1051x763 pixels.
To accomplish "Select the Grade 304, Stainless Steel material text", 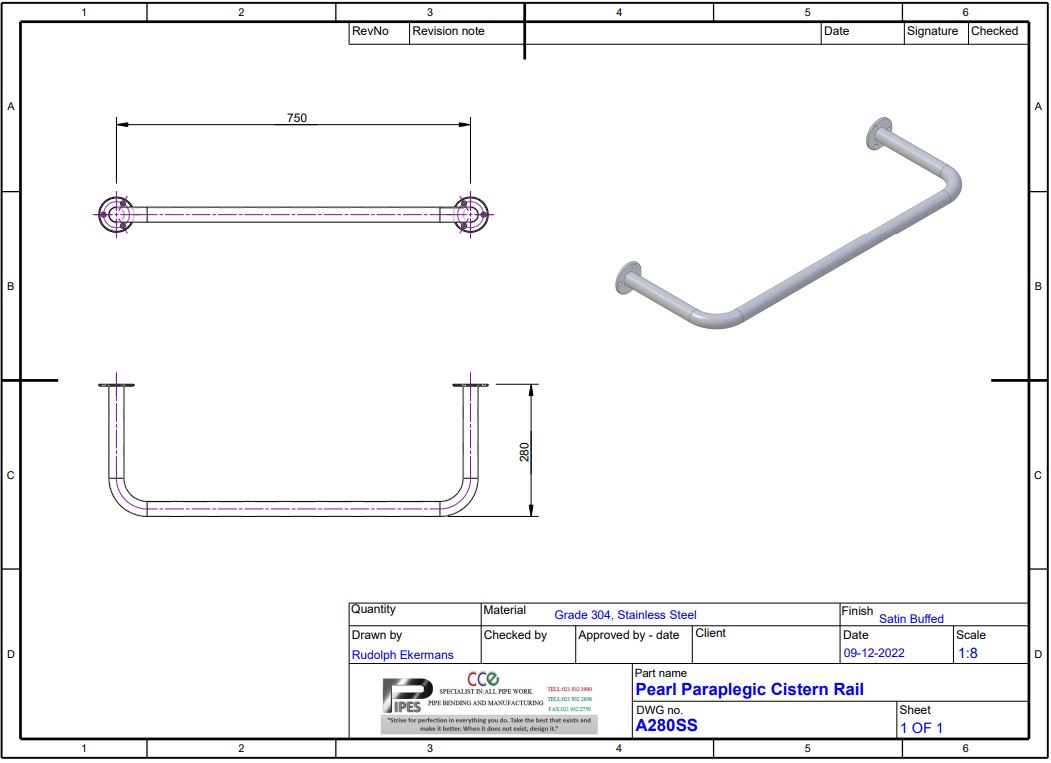I will tap(625, 615).
